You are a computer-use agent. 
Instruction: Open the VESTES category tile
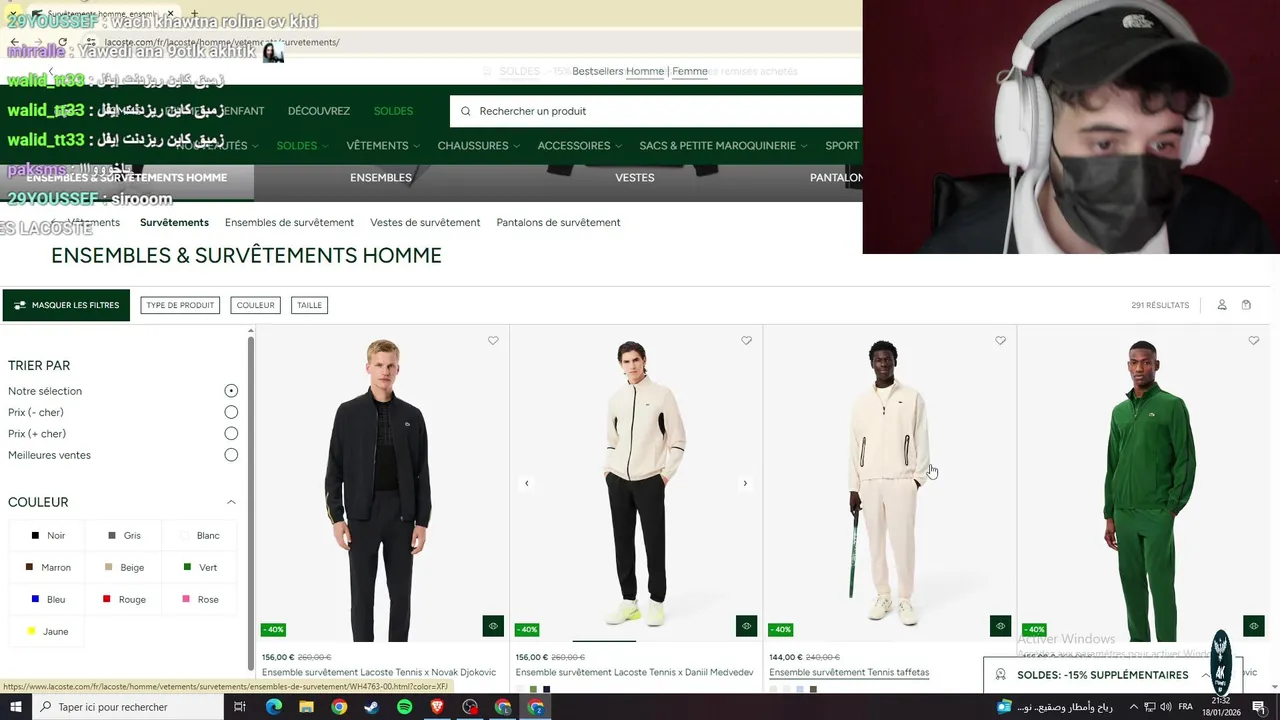(x=635, y=177)
